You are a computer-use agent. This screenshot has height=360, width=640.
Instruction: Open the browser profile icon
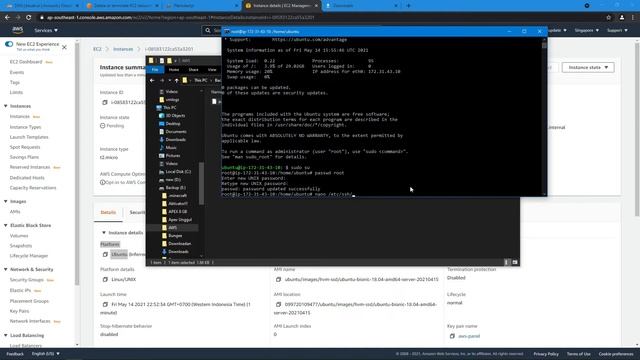pyautogui.click(x=622, y=18)
